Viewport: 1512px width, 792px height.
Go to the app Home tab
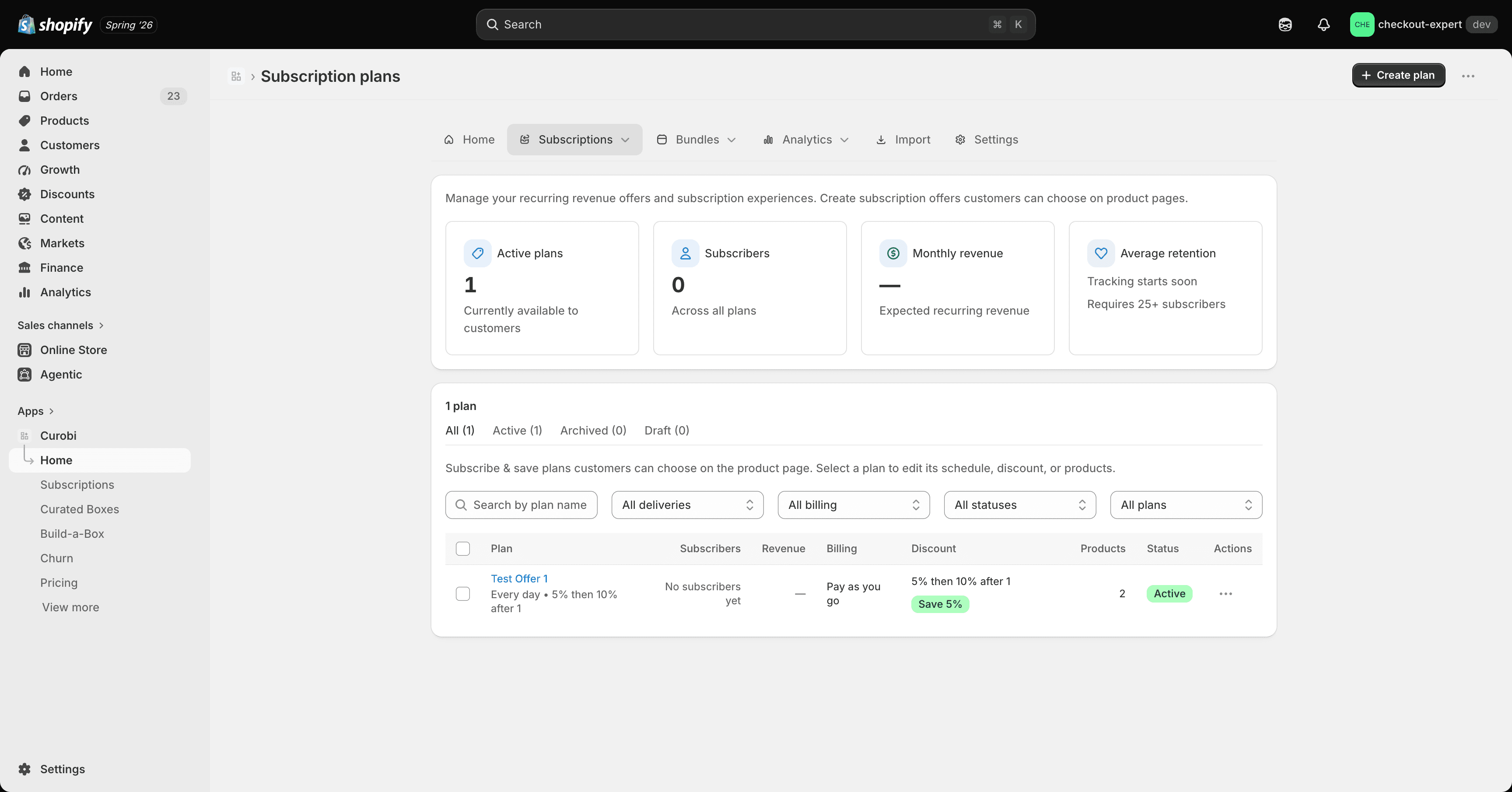click(x=469, y=140)
